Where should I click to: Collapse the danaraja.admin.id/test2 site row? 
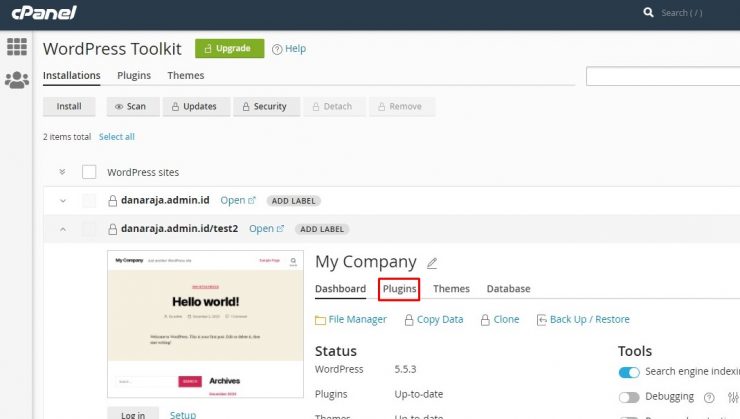pos(63,229)
